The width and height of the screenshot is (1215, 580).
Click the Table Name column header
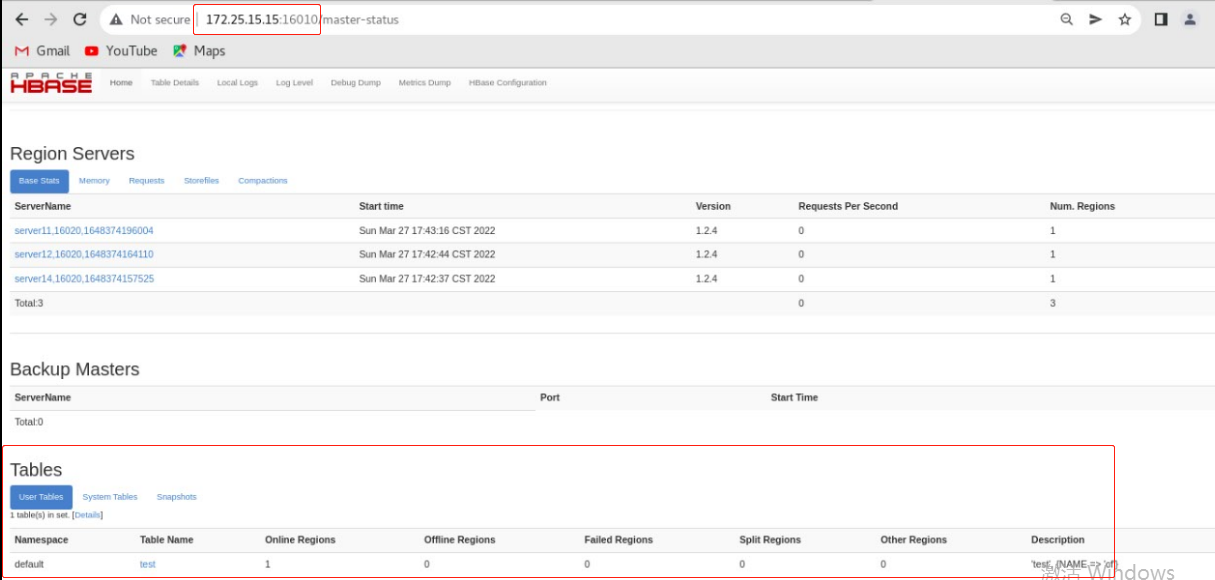(x=167, y=540)
